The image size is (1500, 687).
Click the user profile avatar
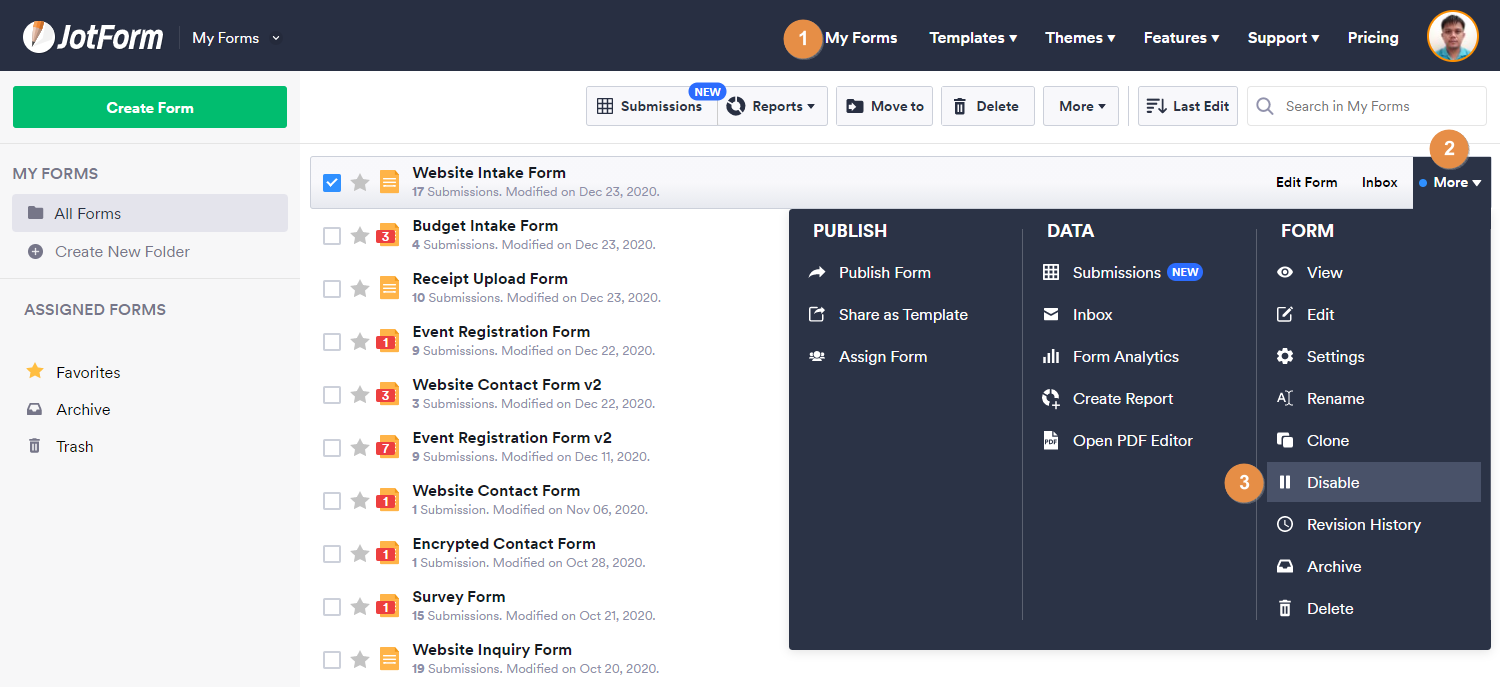[x=1452, y=37]
